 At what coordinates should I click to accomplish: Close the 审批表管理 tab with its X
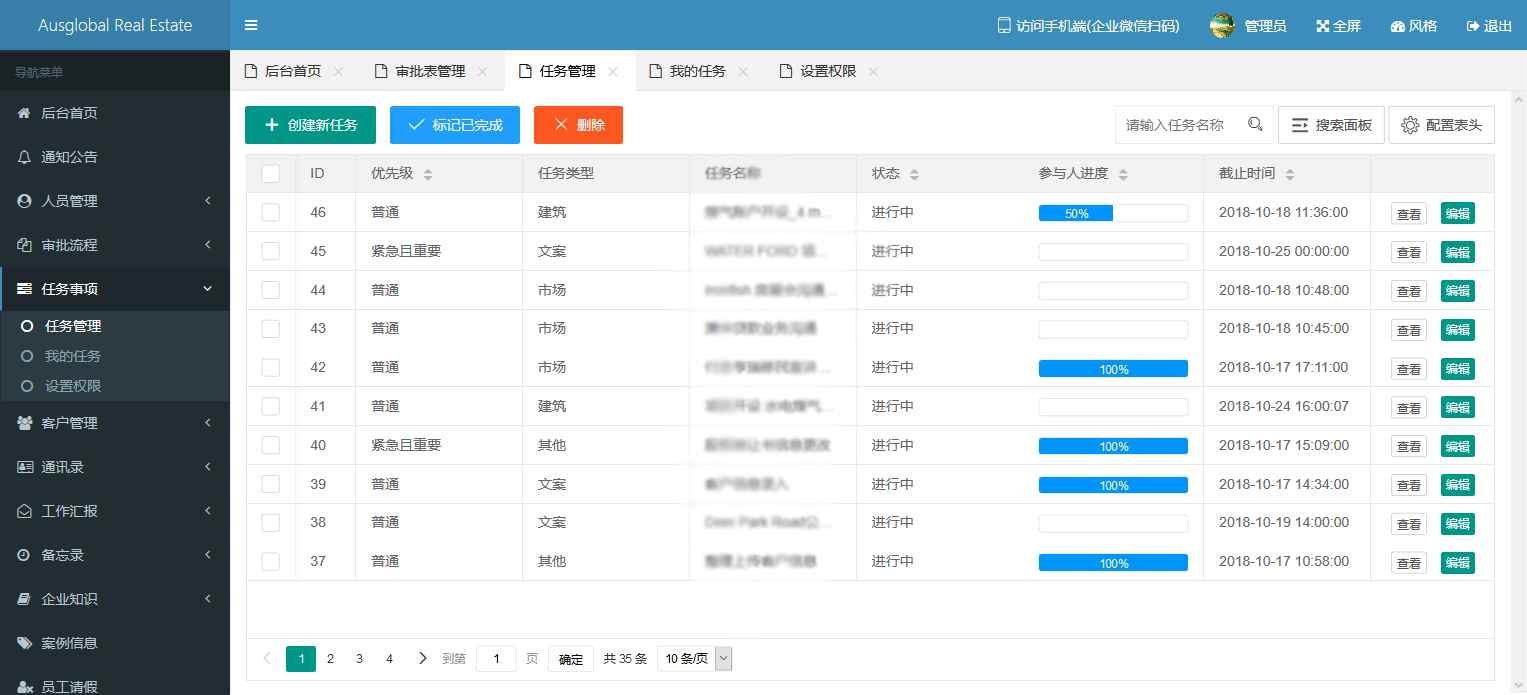(x=482, y=71)
